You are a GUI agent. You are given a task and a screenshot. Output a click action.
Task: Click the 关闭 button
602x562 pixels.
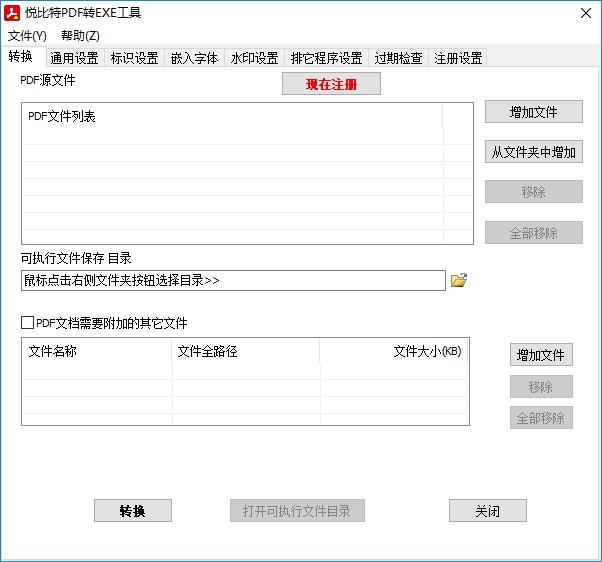coord(487,511)
